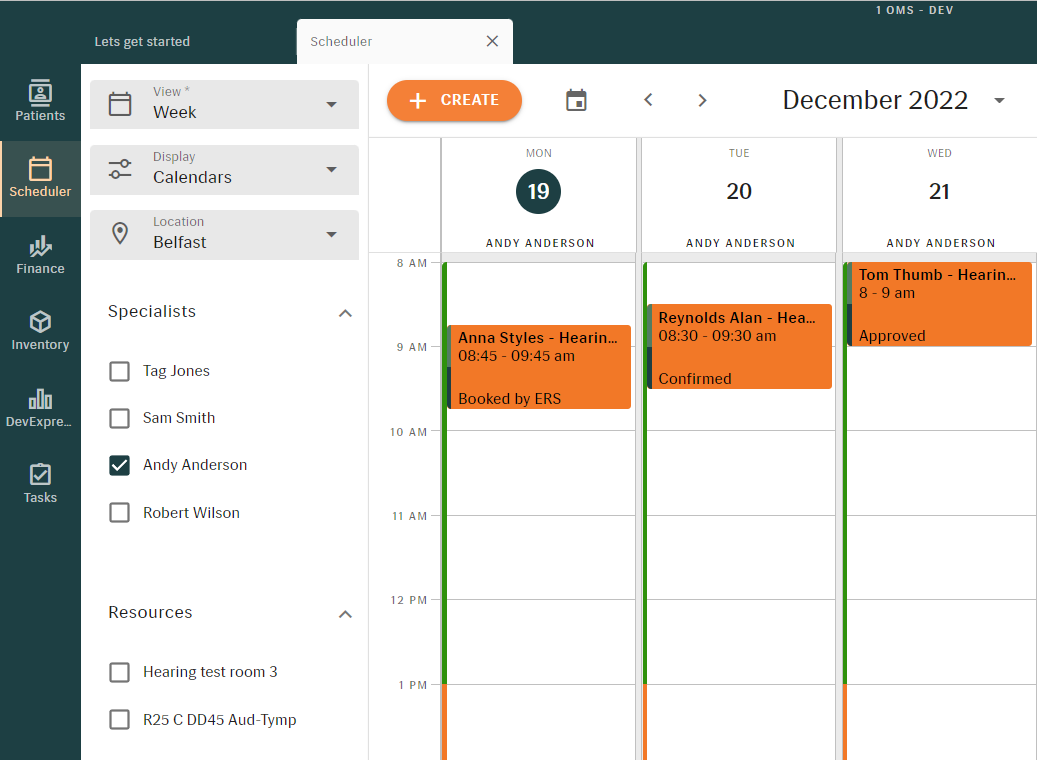The height and width of the screenshot is (760, 1037).
Task: Open the Patients section in sidebar
Action: [x=40, y=102]
